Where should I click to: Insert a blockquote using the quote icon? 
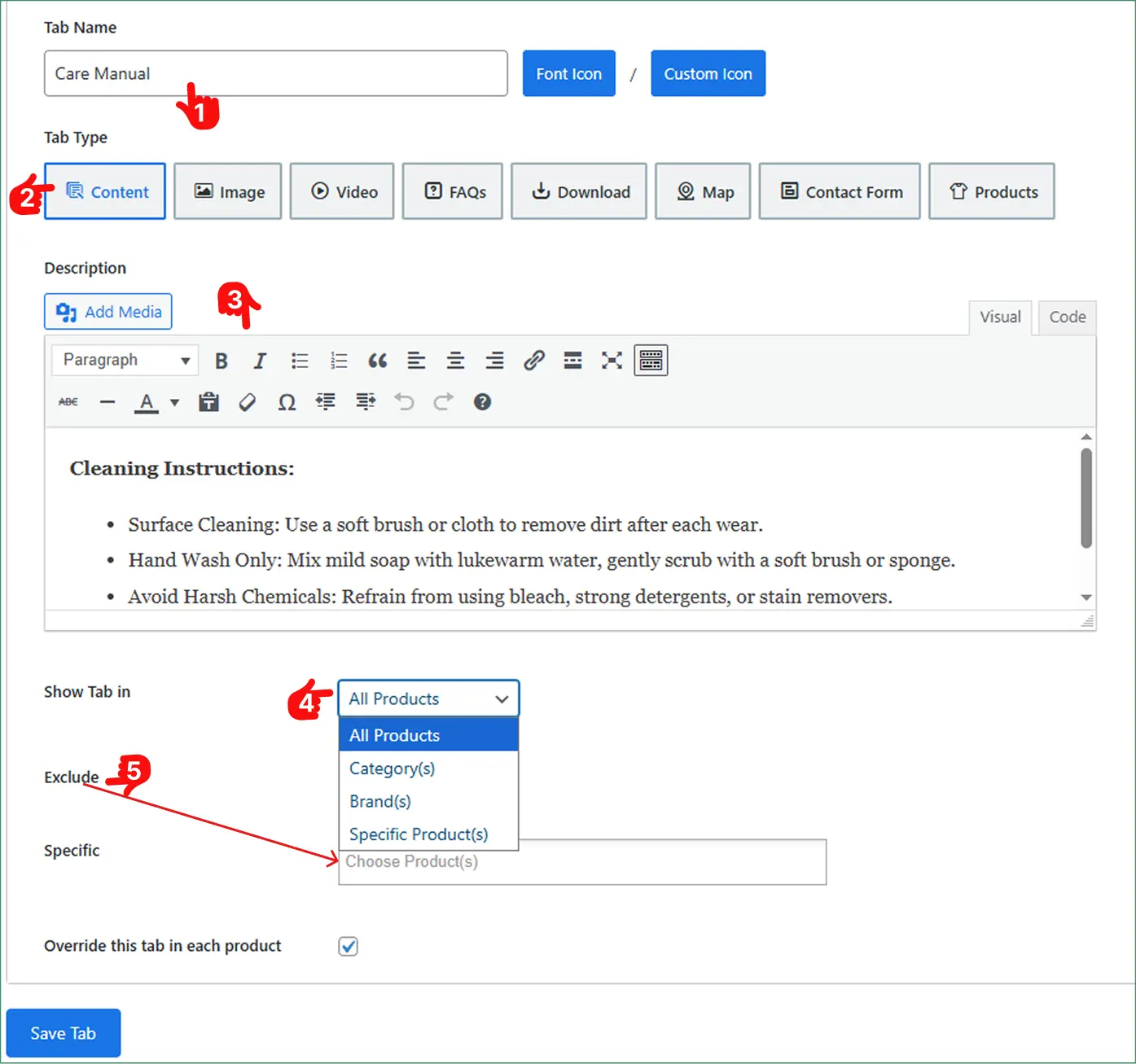[x=377, y=361]
